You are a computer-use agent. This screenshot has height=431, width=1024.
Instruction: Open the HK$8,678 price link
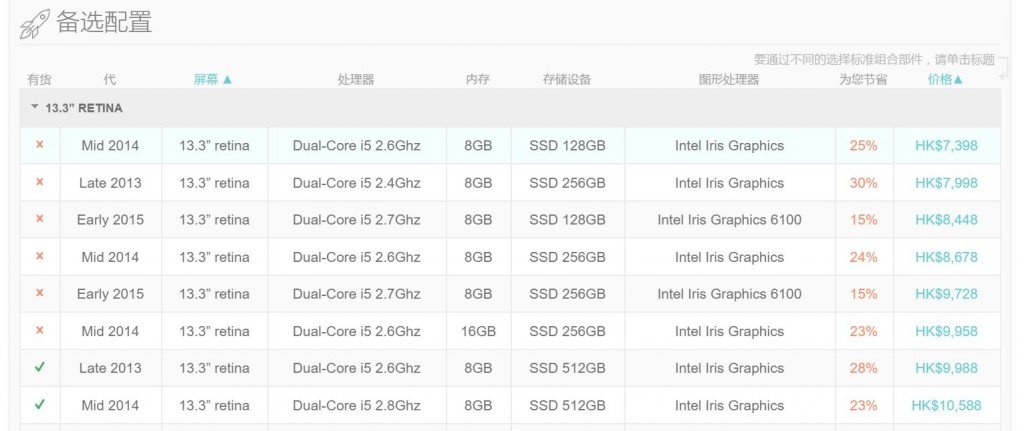[x=946, y=257]
